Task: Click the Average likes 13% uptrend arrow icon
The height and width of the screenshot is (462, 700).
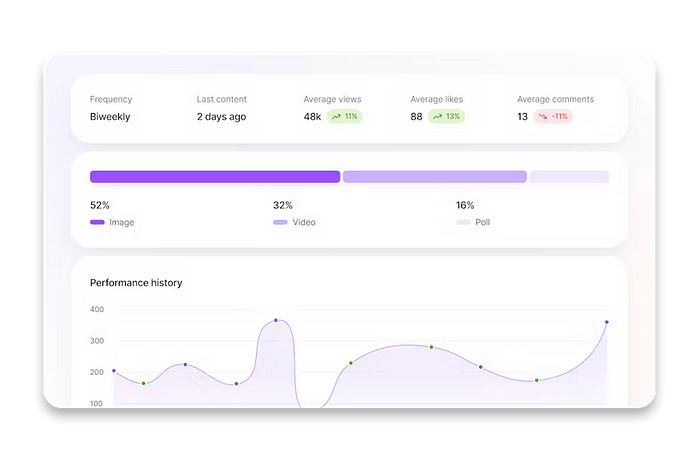Action: (x=438, y=117)
